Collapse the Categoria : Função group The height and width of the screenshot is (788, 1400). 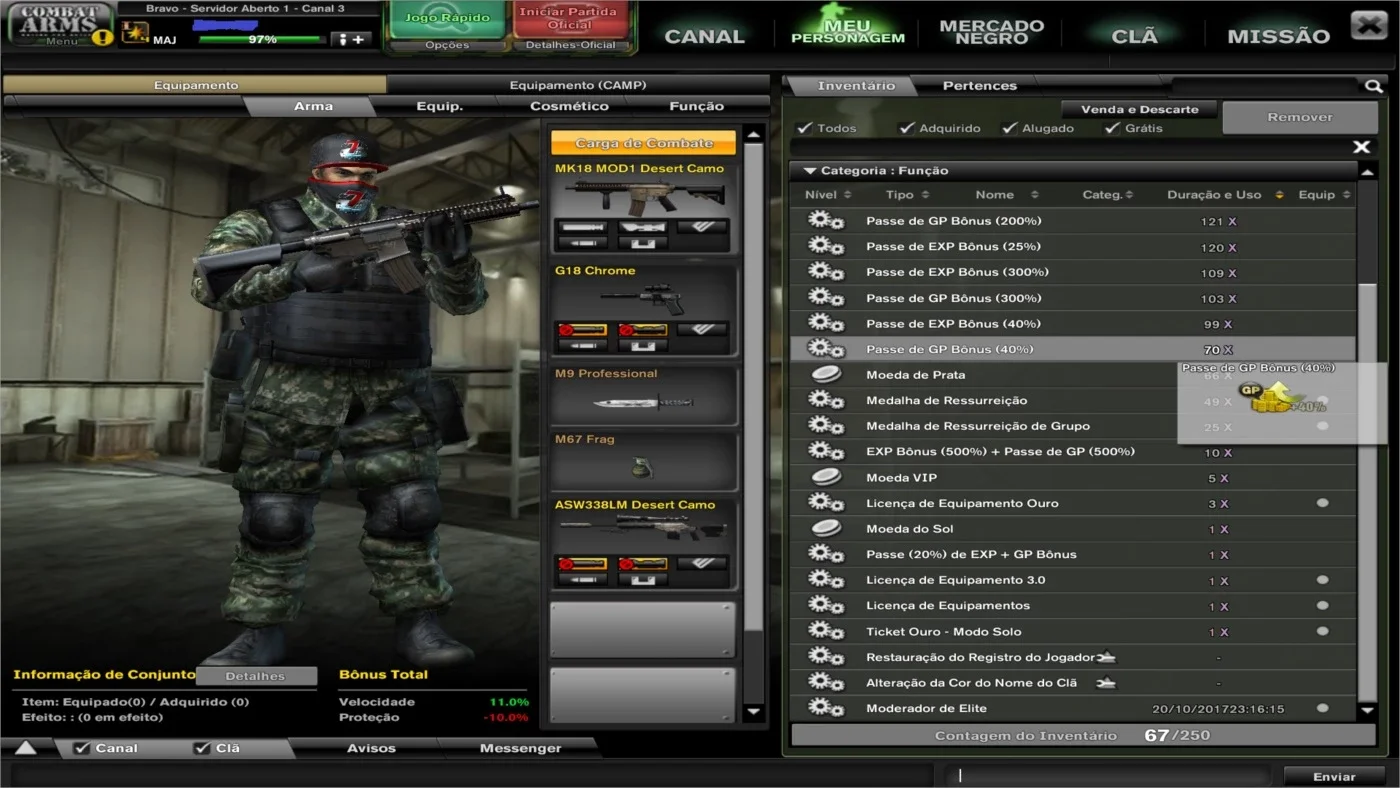(x=811, y=171)
